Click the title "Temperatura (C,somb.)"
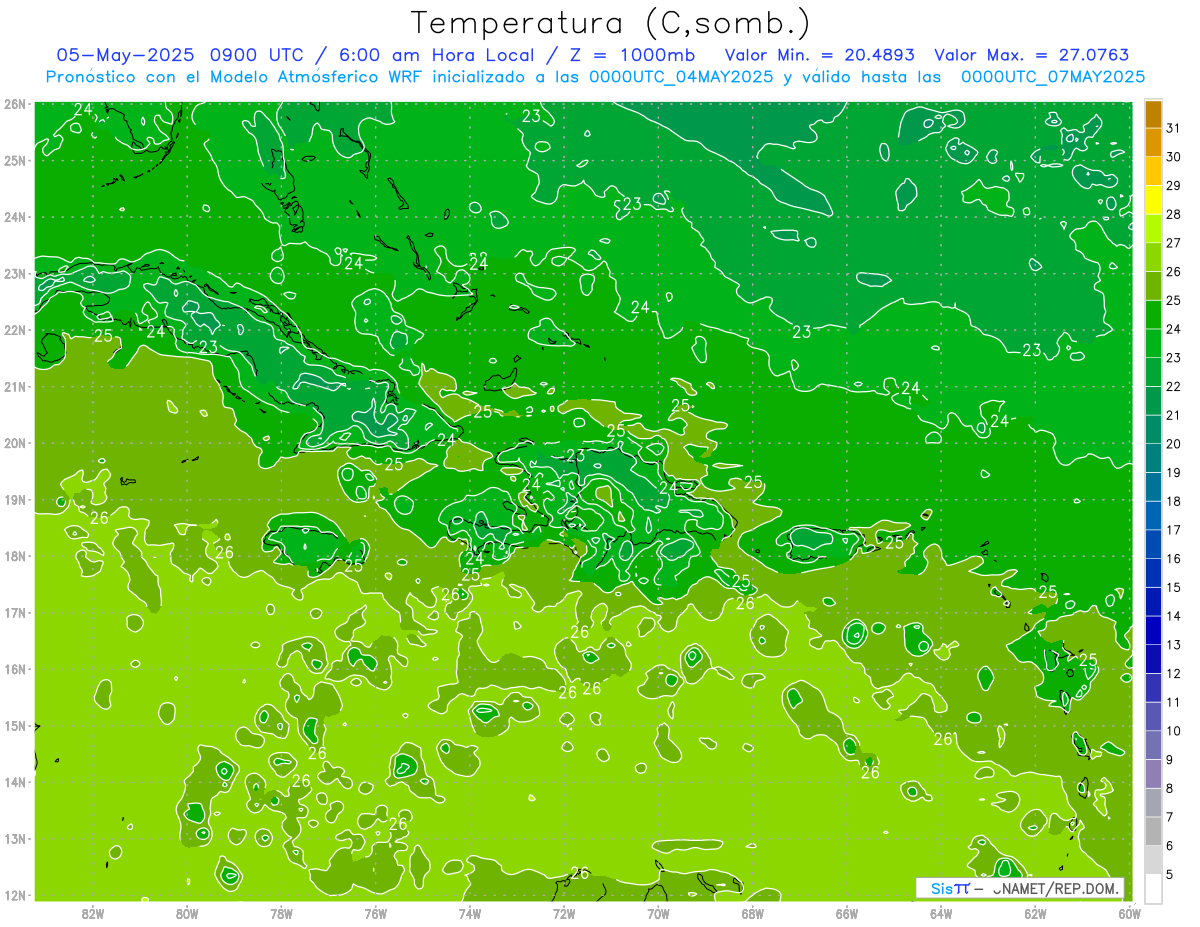Image resolution: width=1200 pixels, height=927 pixels. (611, 23)
